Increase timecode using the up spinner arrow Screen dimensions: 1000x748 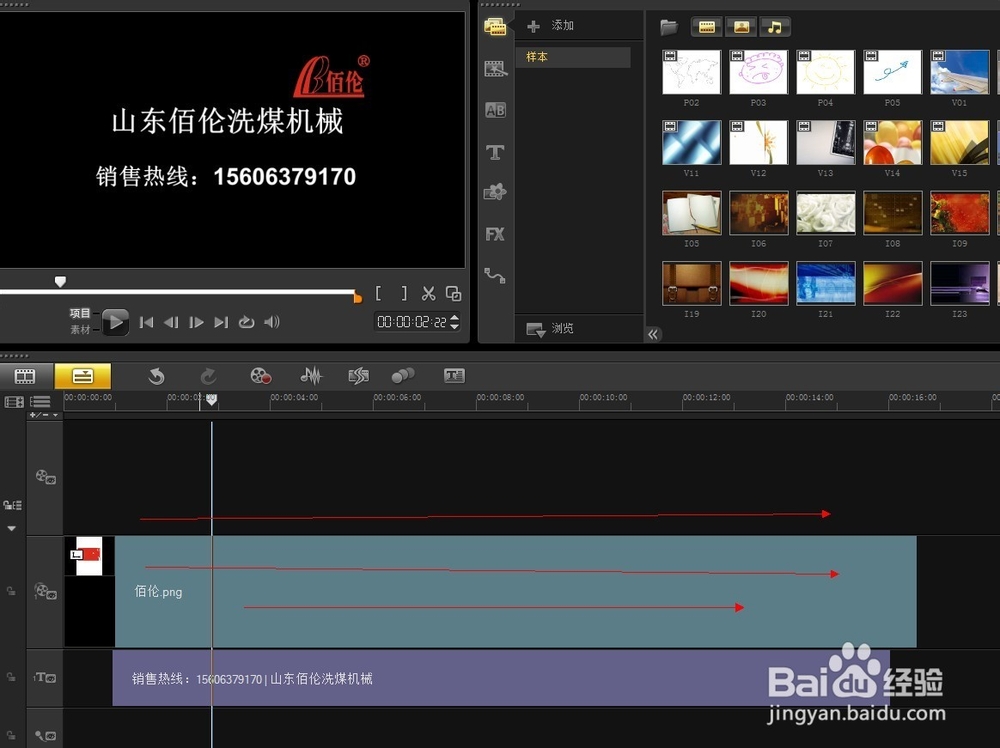pyautogui.click(x=455, y=317)
